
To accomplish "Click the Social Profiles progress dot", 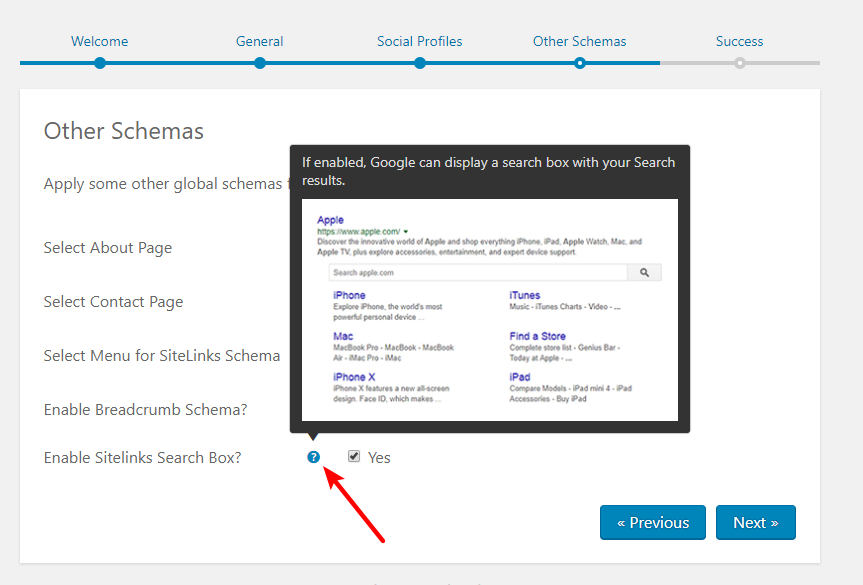I will (420, 63).
